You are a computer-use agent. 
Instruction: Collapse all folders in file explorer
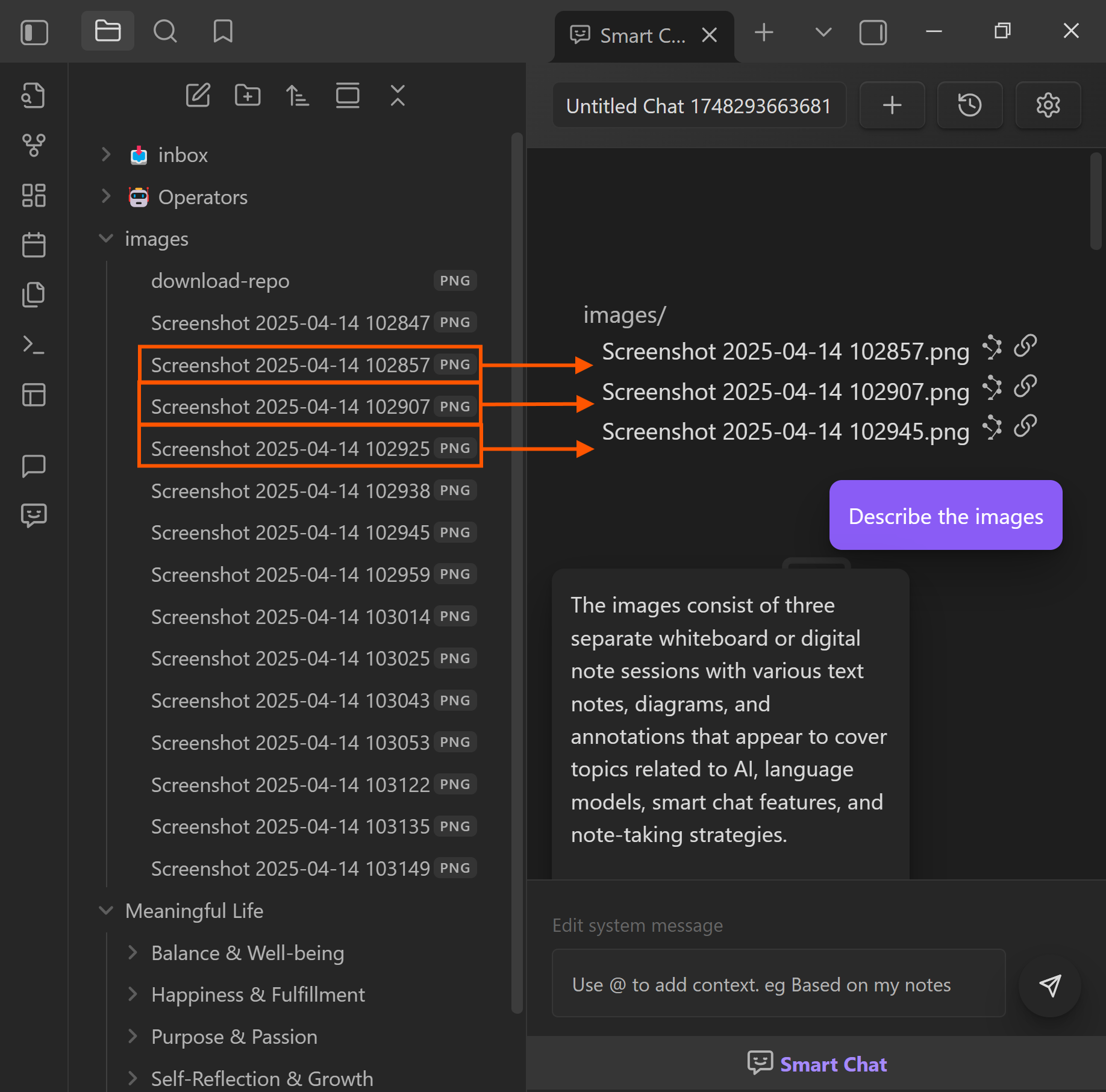(398, 96)
